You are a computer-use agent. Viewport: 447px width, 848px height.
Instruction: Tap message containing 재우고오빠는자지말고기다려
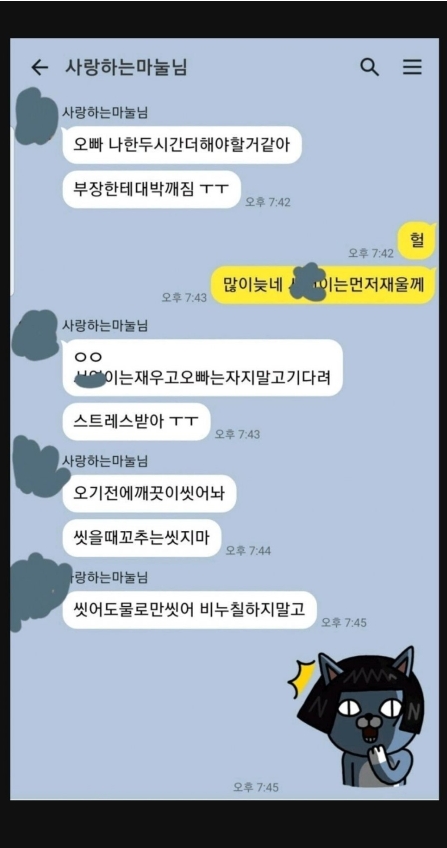pyautogui.click(x=203, y=367)
